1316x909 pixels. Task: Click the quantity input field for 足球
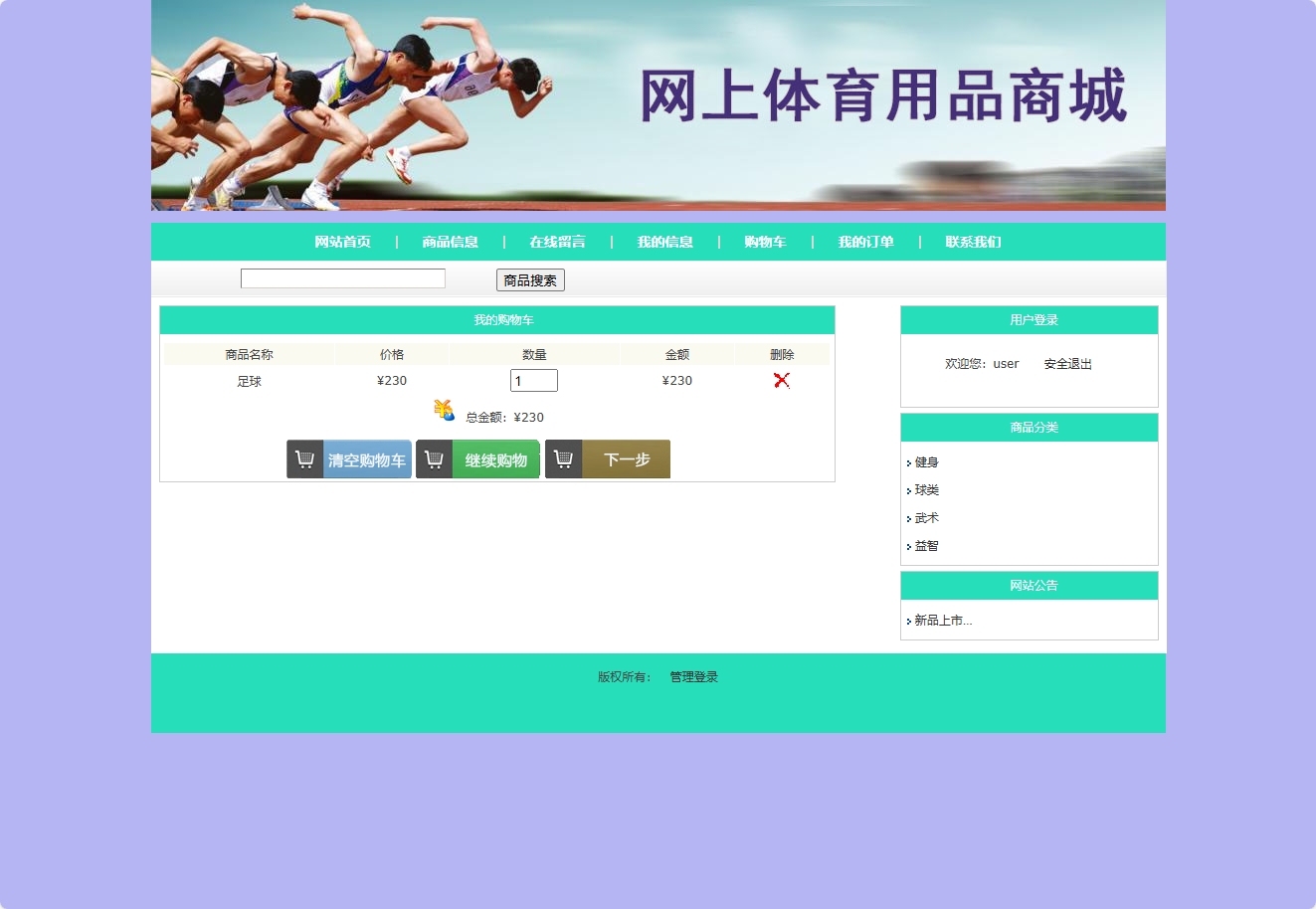click(534, 380)
